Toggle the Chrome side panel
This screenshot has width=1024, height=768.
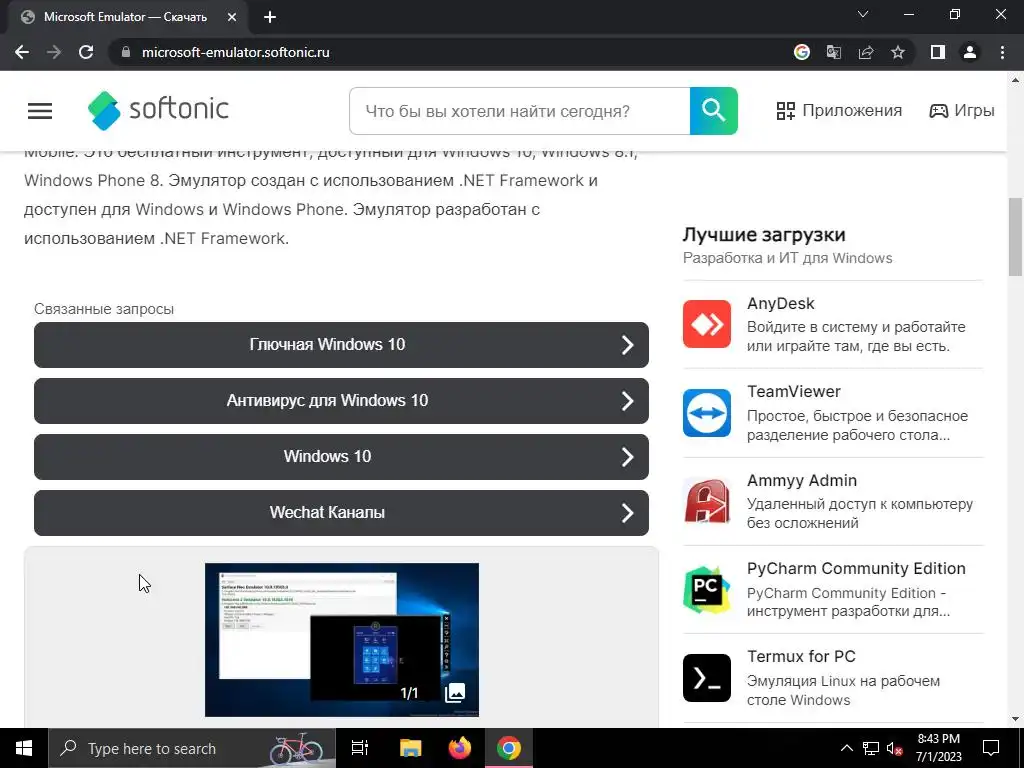(x=938, y=52)
